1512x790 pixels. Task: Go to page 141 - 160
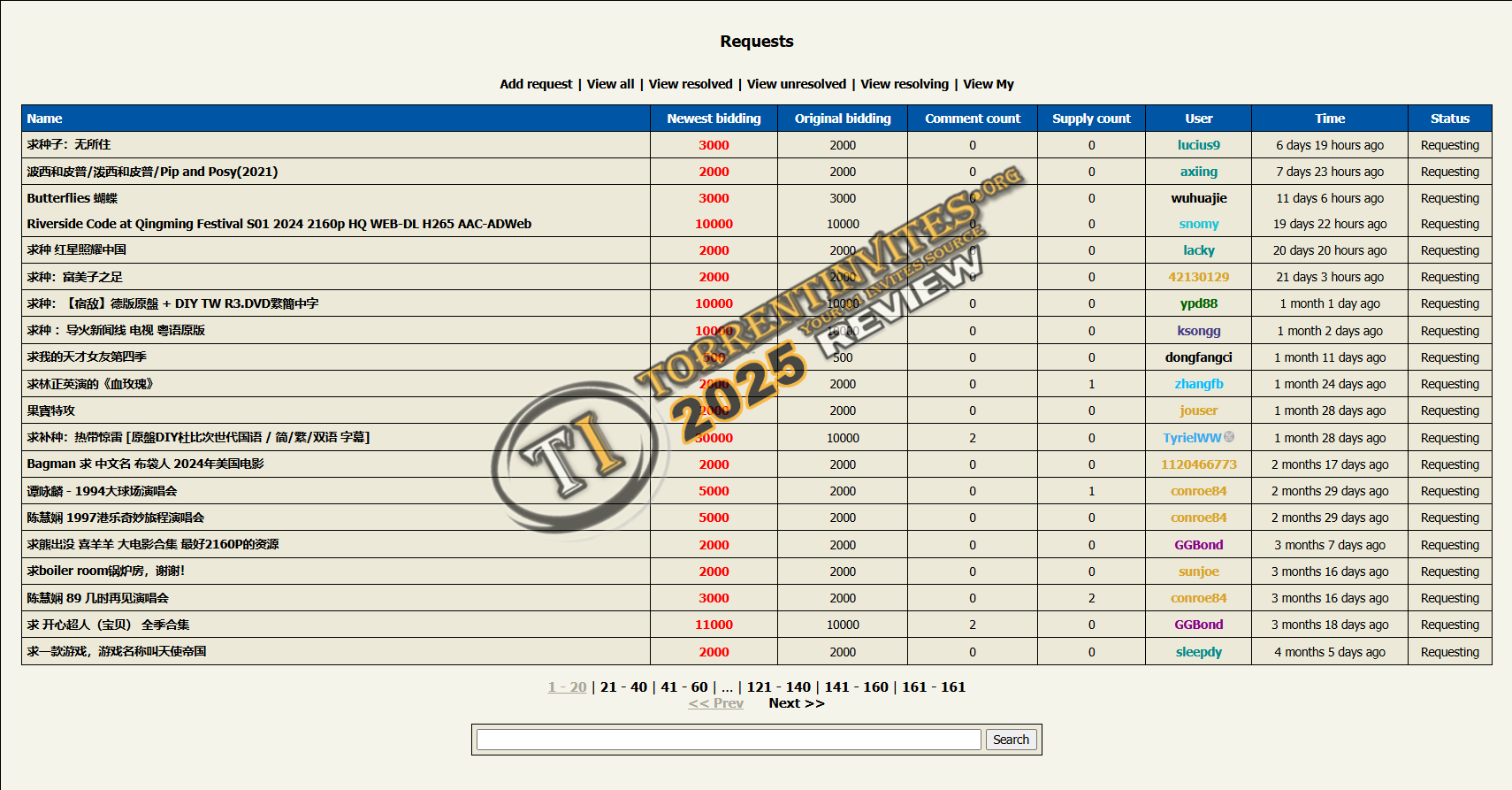click(x=856, y=687)
